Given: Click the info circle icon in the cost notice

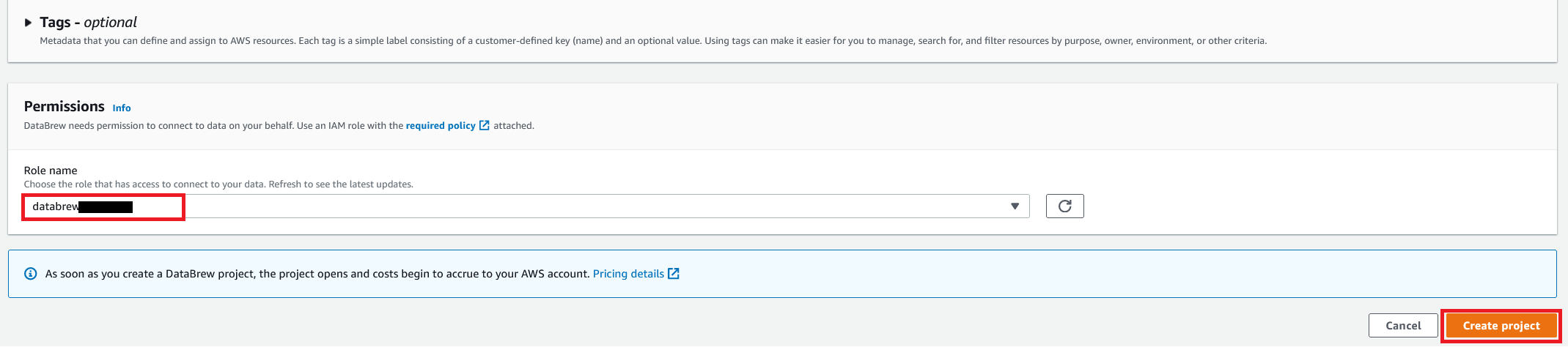Looking at the screenshot, I should pos(31,274).
